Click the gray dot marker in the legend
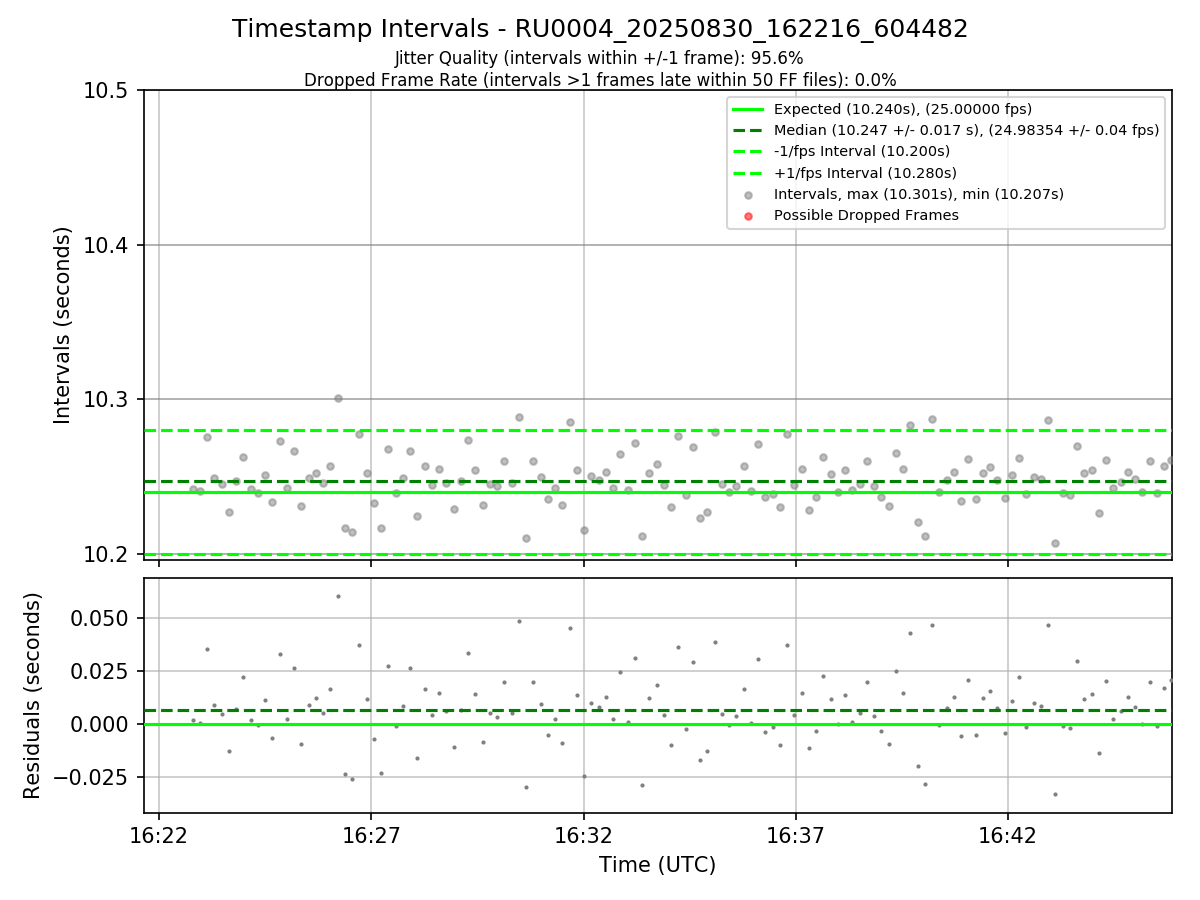The width and height of the screenshot is (1200, 900). [748, 195]
